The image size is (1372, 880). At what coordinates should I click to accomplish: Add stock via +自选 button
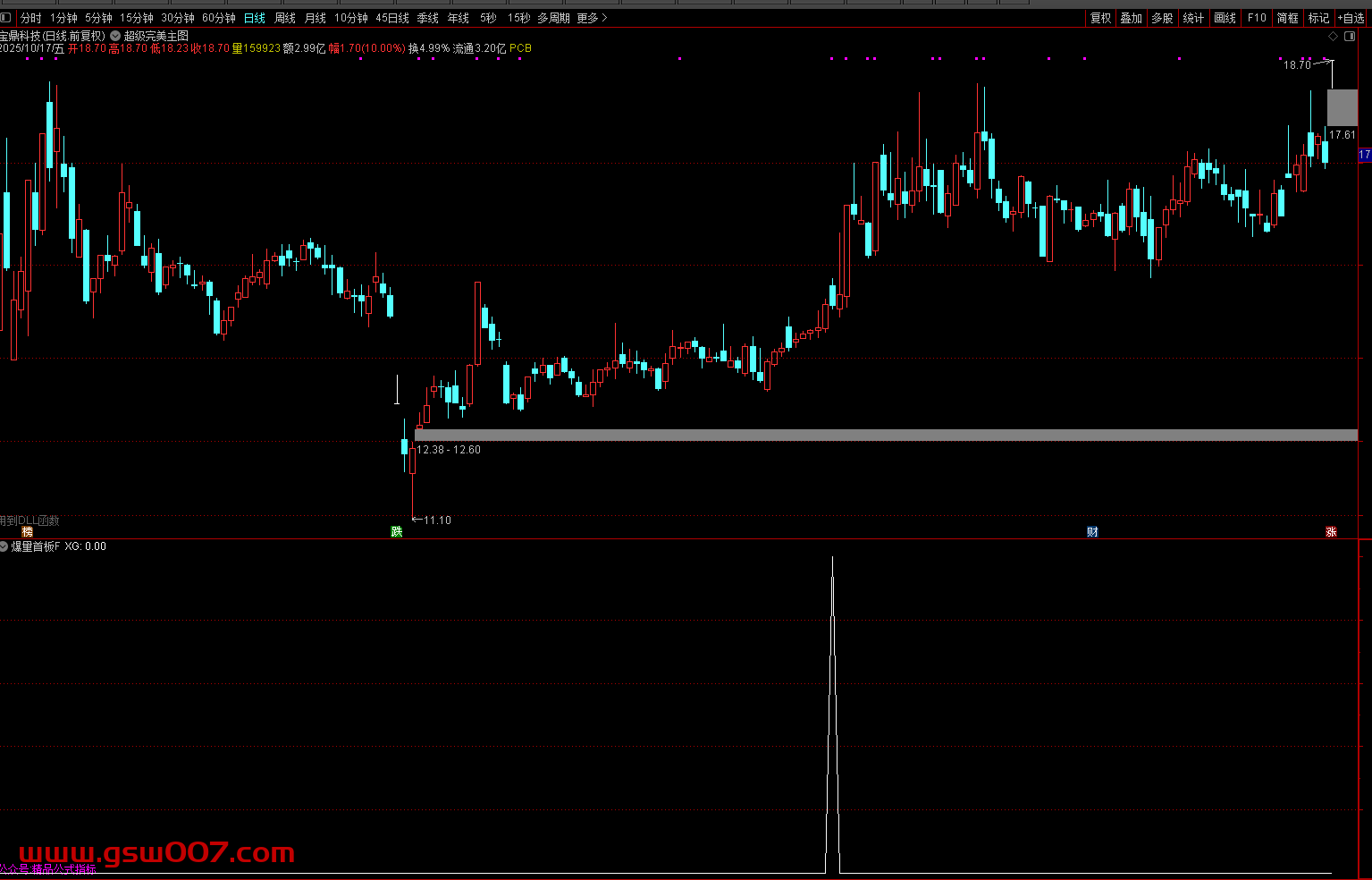point(1351,18)
